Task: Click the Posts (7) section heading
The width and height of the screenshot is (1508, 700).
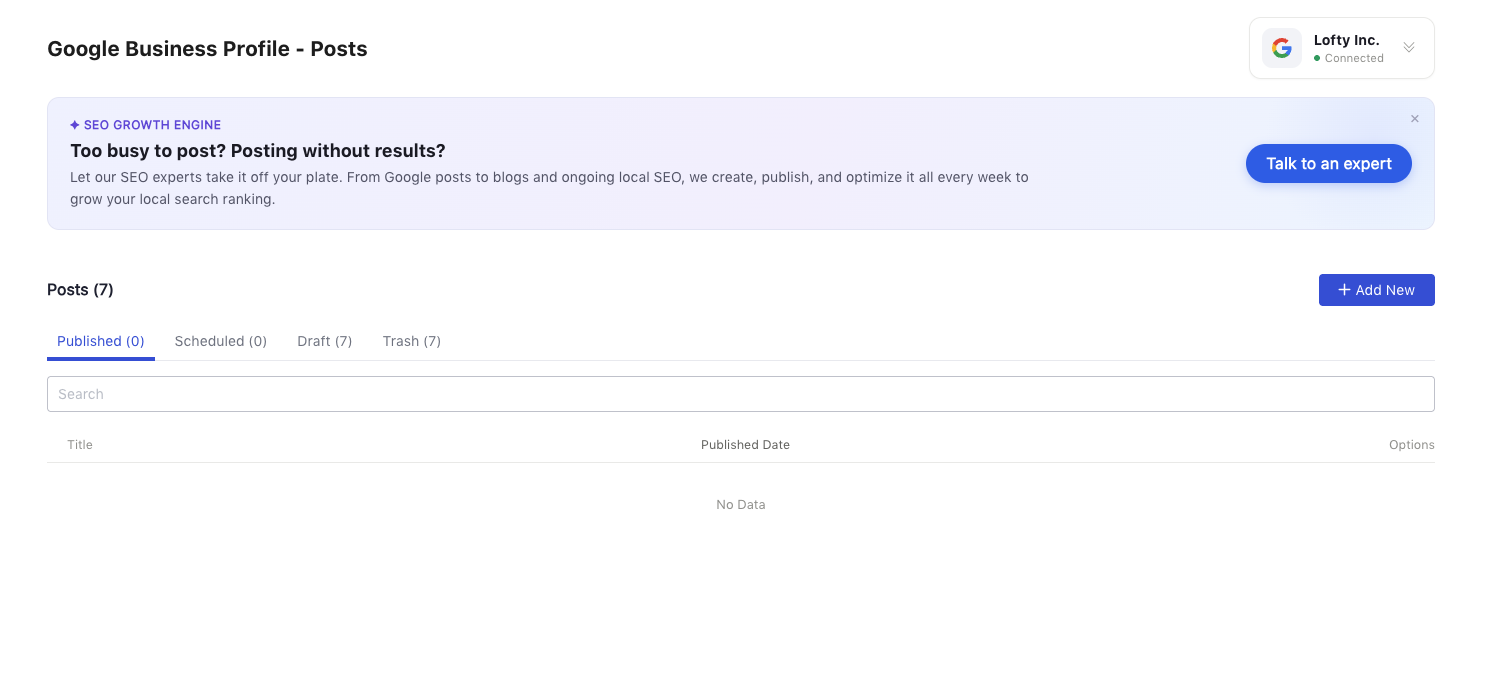Action: [x=80, y=290]
